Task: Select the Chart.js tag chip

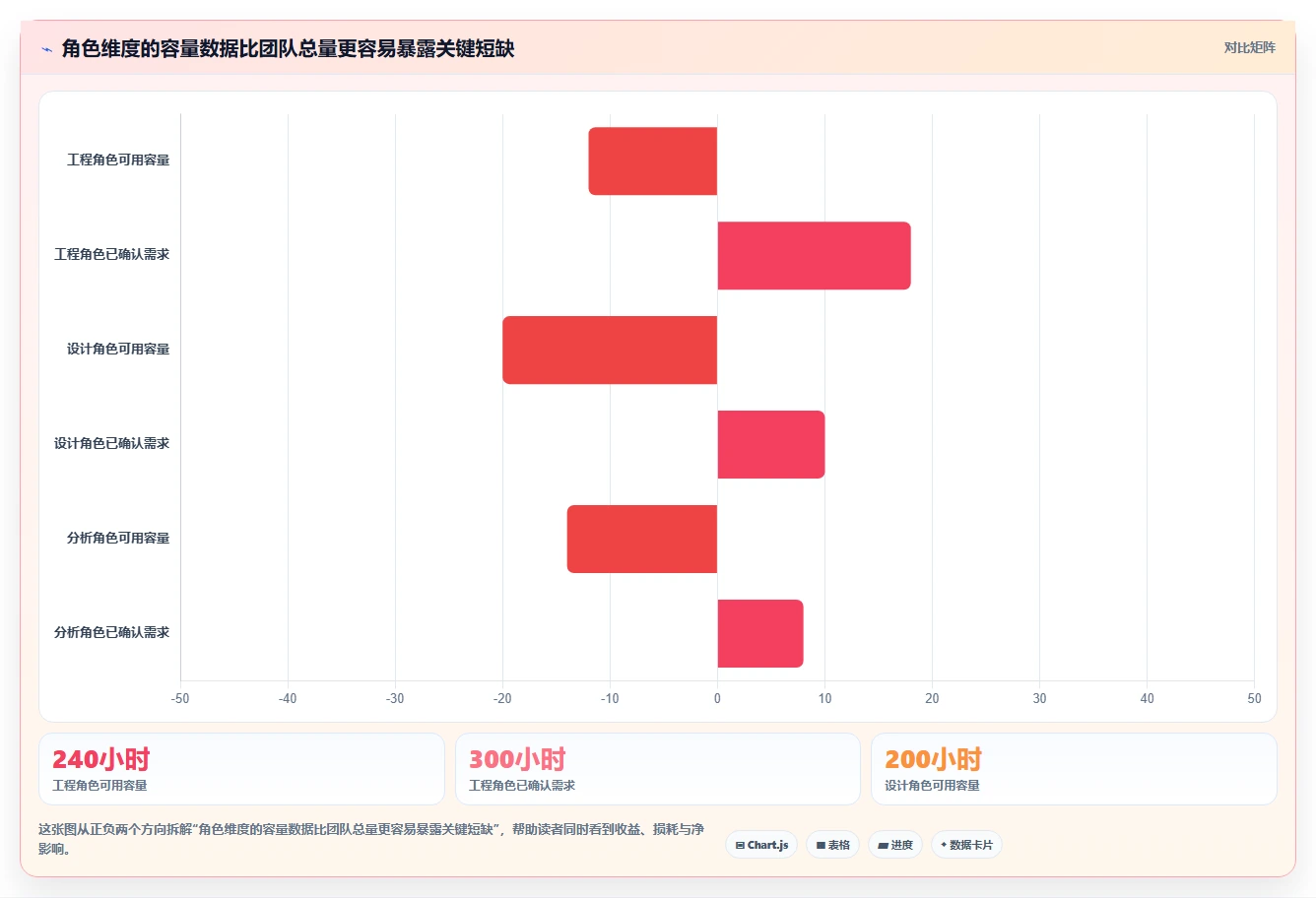Action: tap(761, 845)
